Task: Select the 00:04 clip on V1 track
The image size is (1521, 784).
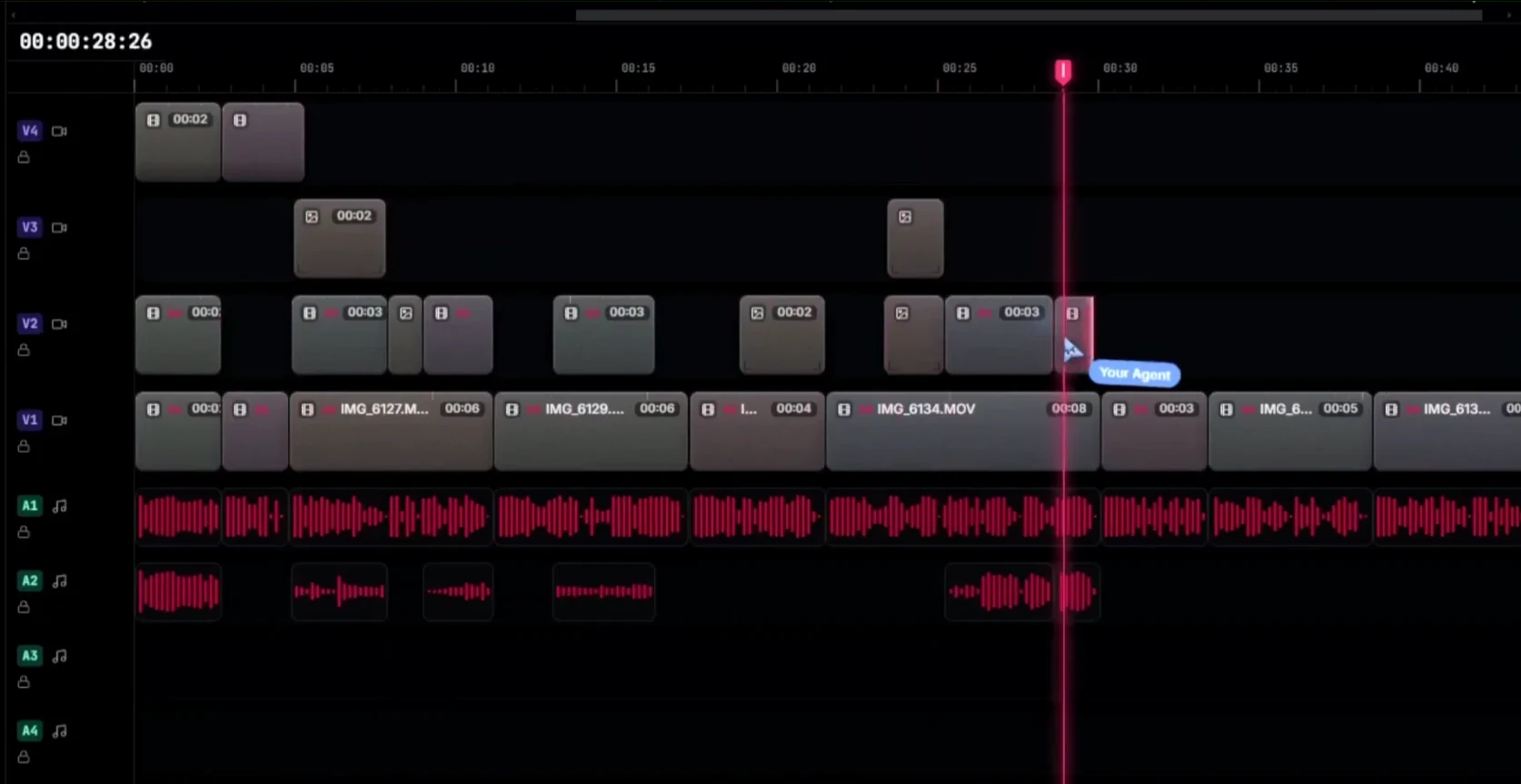Action: [x=757, y=432]
